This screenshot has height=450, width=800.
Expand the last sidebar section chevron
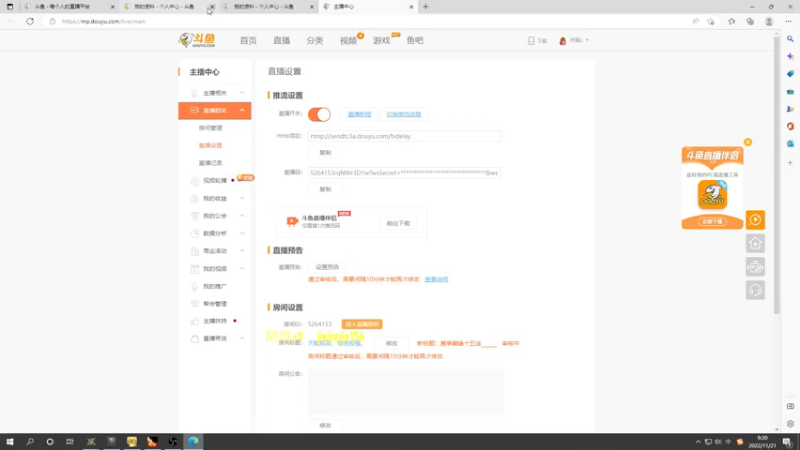pyautogui.click(x=242, y=338)
